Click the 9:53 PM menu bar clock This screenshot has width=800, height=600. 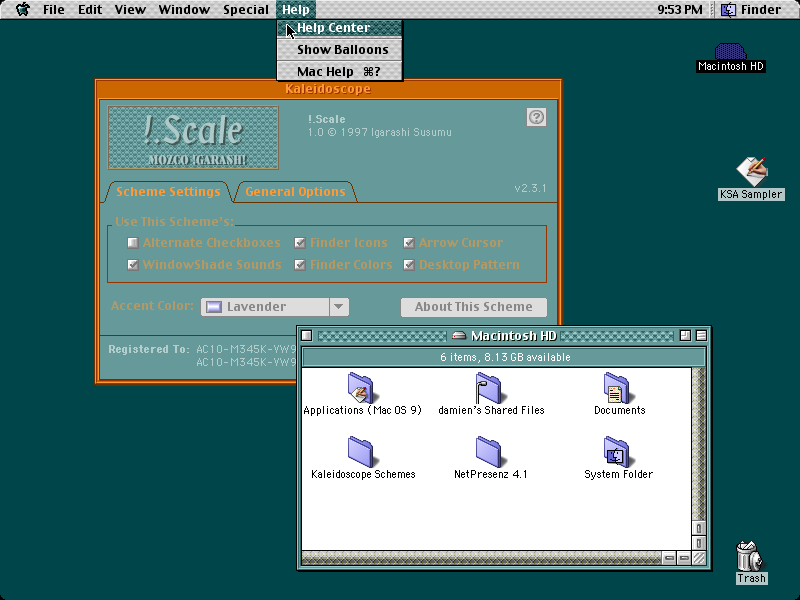[680, 10]
